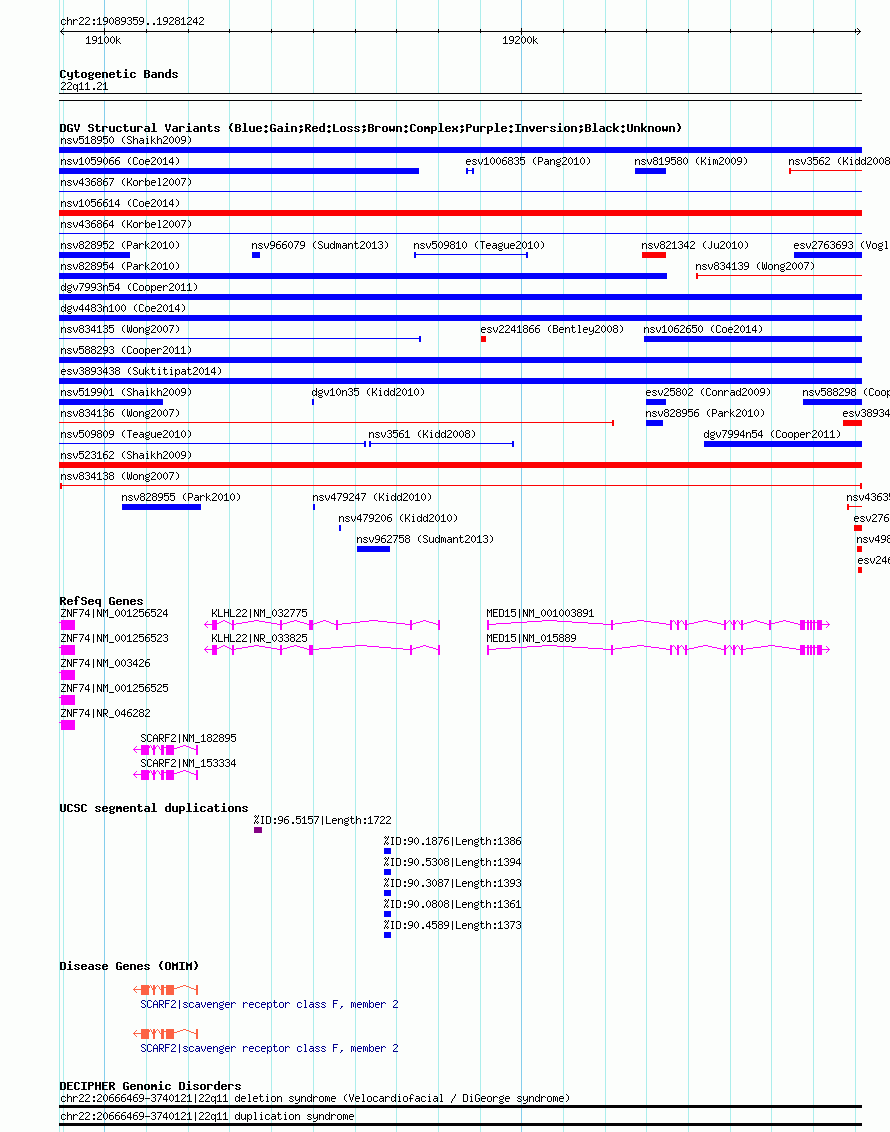This screenshot has width=890, height=1132.
Task: Click transcript KLHL22|NR_033825
Action: point(259,637)
